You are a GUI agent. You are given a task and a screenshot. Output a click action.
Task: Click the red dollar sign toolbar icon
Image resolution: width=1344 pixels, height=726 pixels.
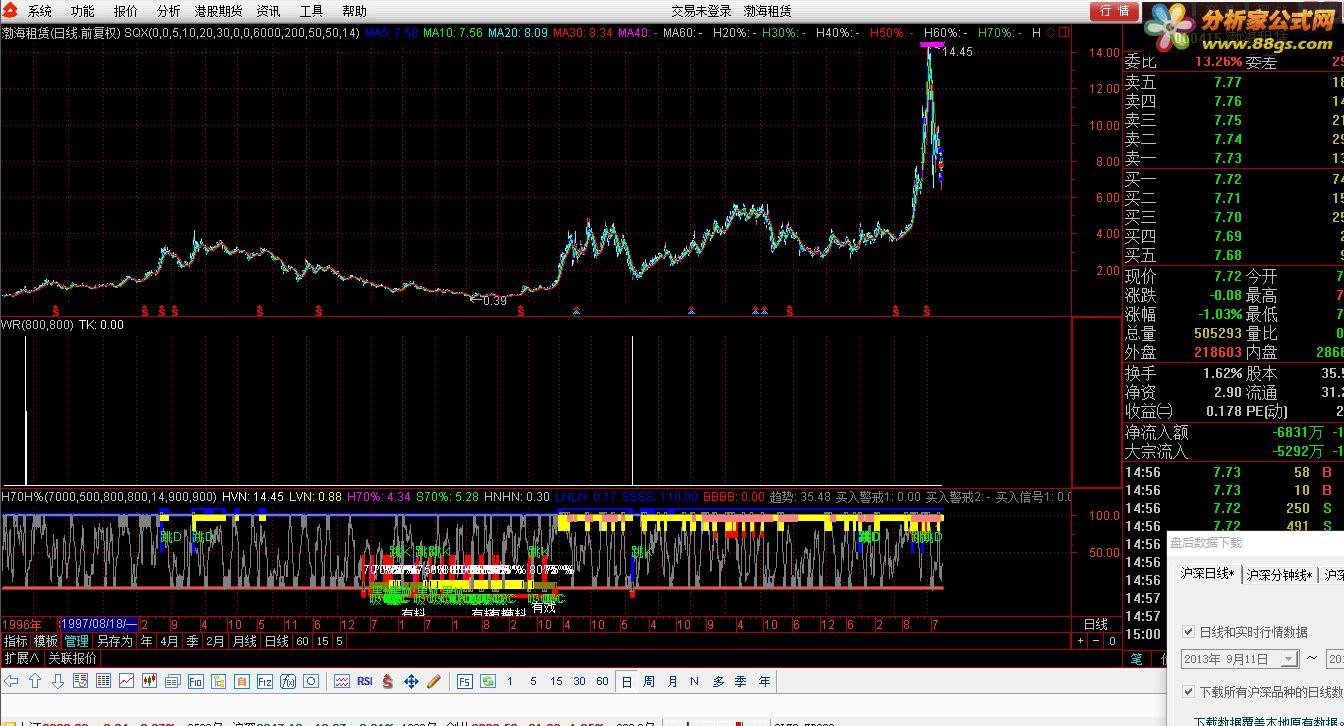pyautogui.click(x=388, y=681)
